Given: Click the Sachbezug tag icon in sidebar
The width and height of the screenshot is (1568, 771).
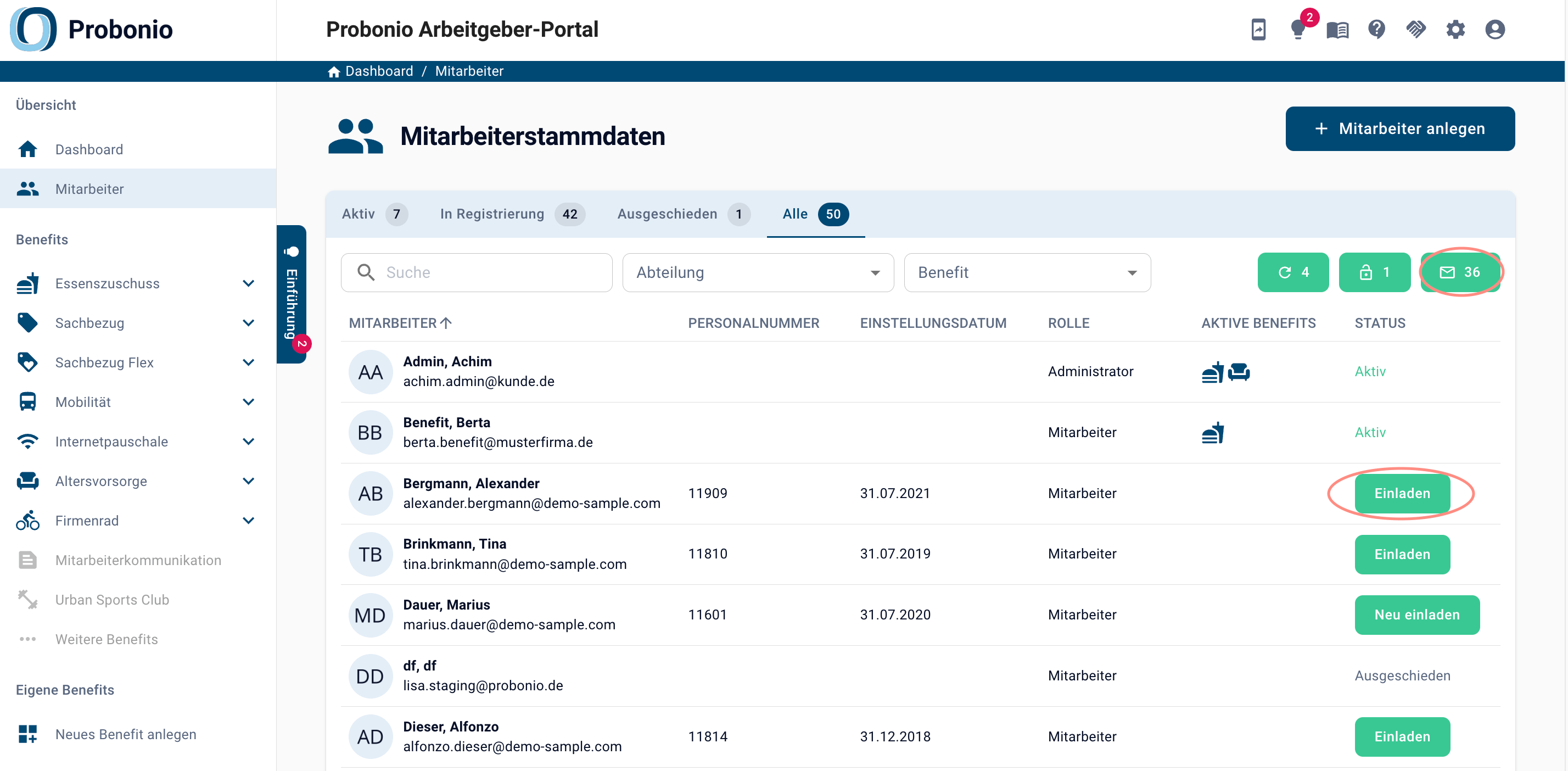Looking at the screenshot, I should coord(27,323).
